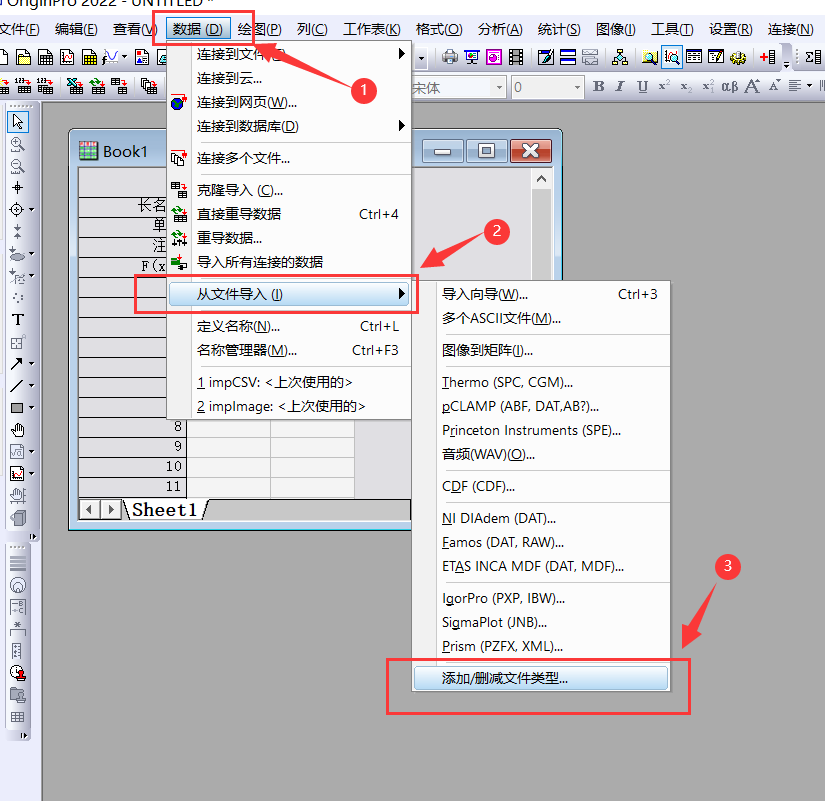Viewport: 825px width, 801px height.
Task: Click sheet tab scroll left arrow
Action: 89,509
